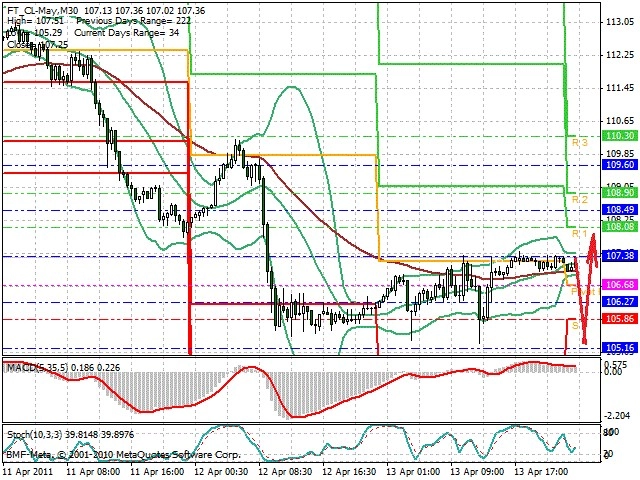The height and width of the screenshot is (480, 640).
Task: Click the FT_CL-May,M30 chart title
Action: click(x=43, y=11)
